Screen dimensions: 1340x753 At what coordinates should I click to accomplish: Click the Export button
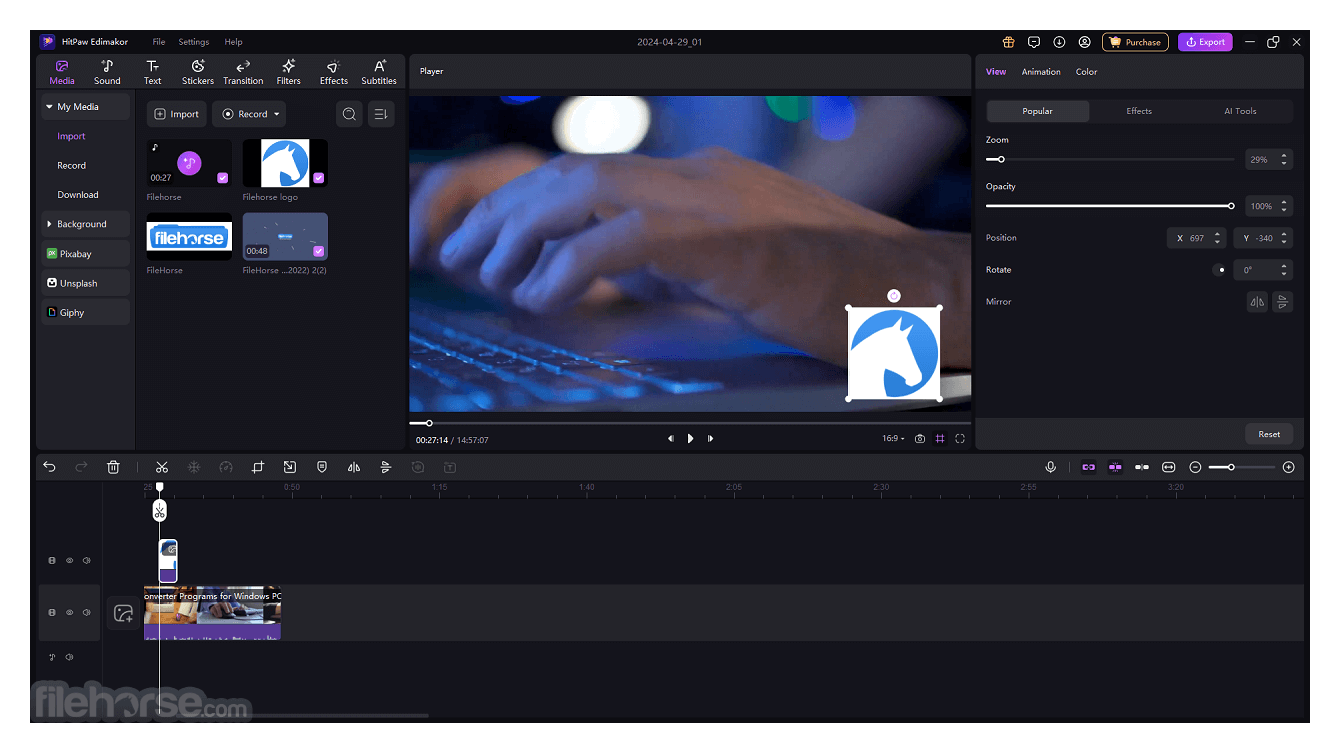click(1205, 42)
